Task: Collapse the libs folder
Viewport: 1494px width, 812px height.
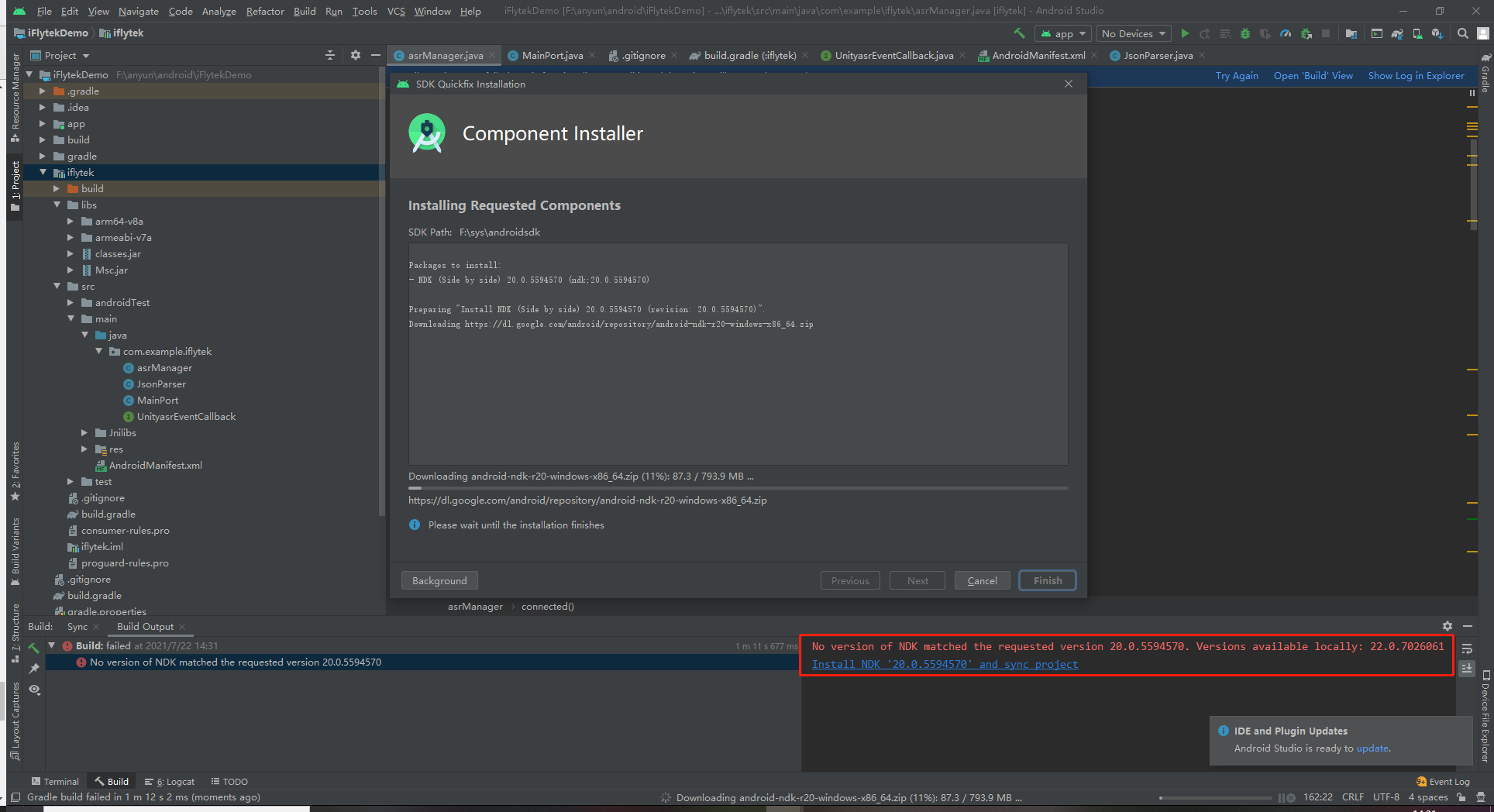Action: 57,205
